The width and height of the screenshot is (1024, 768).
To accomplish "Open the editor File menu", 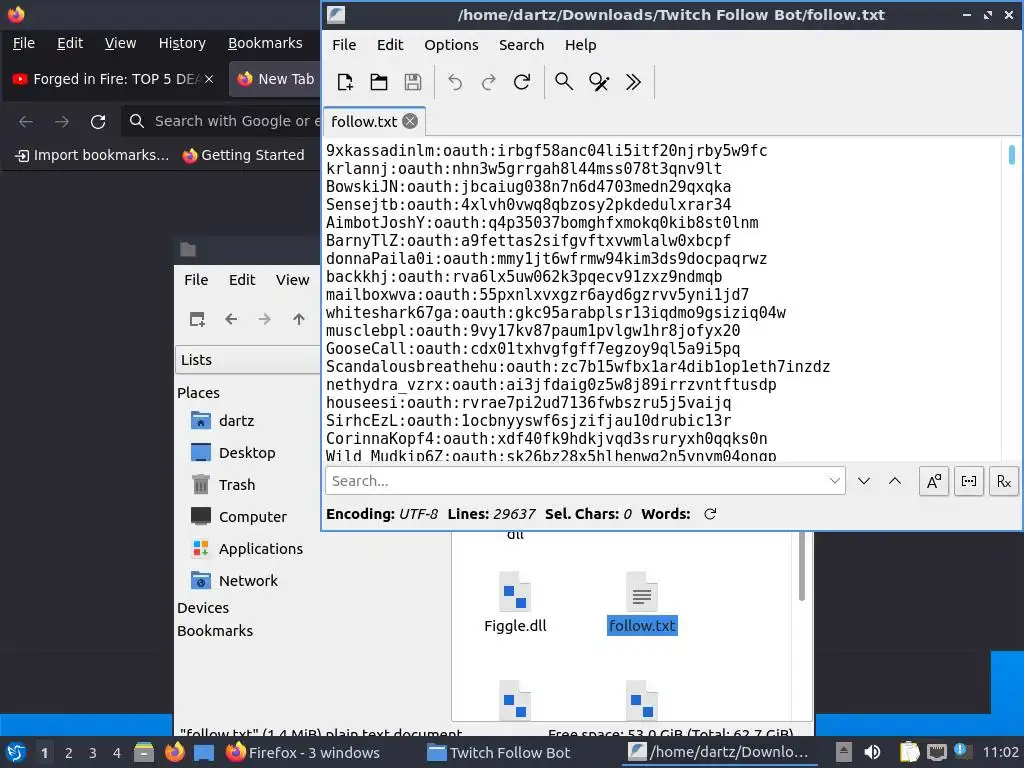I will coord(344,45).
